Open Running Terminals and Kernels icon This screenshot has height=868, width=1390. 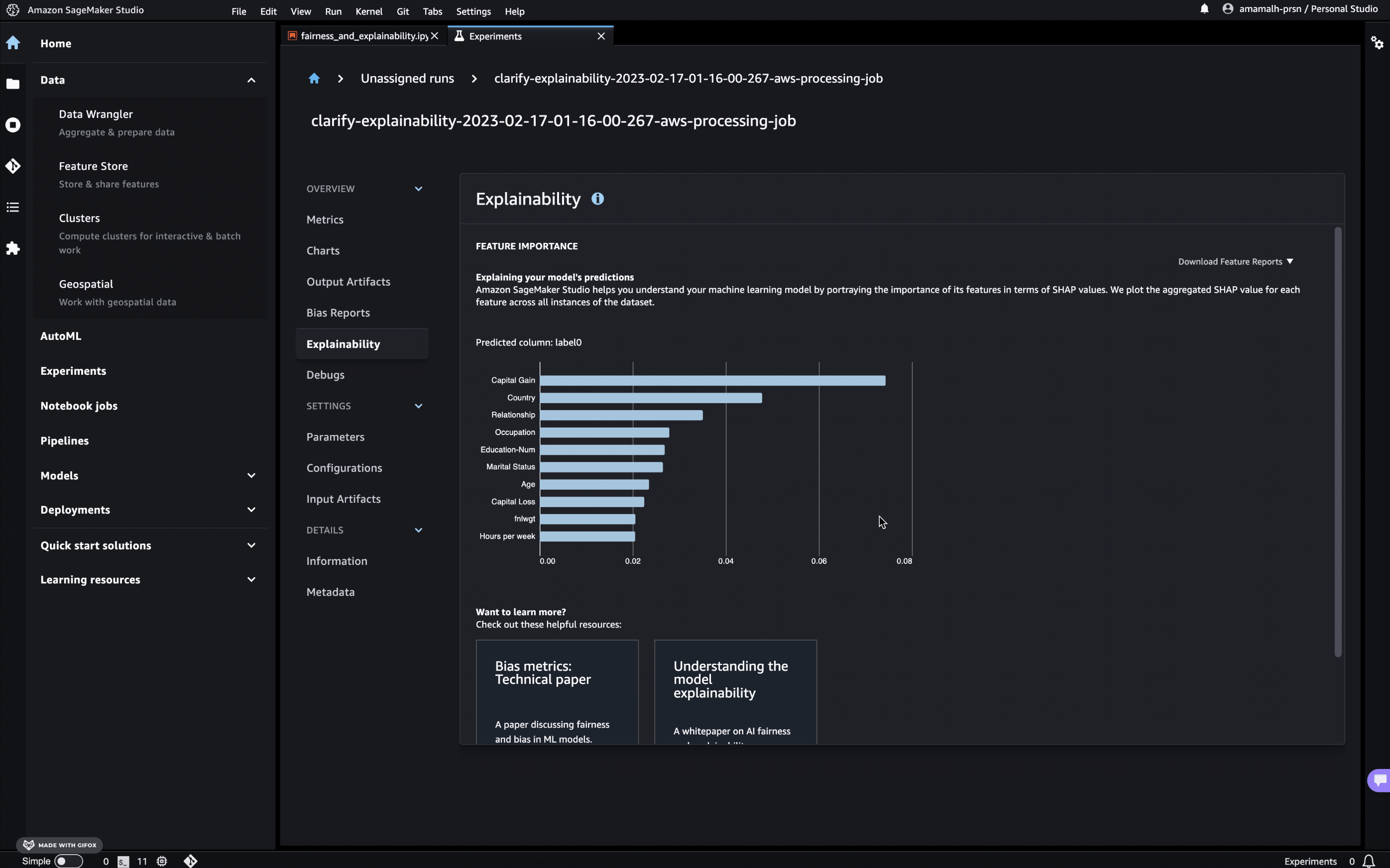[x=12, y=125]
